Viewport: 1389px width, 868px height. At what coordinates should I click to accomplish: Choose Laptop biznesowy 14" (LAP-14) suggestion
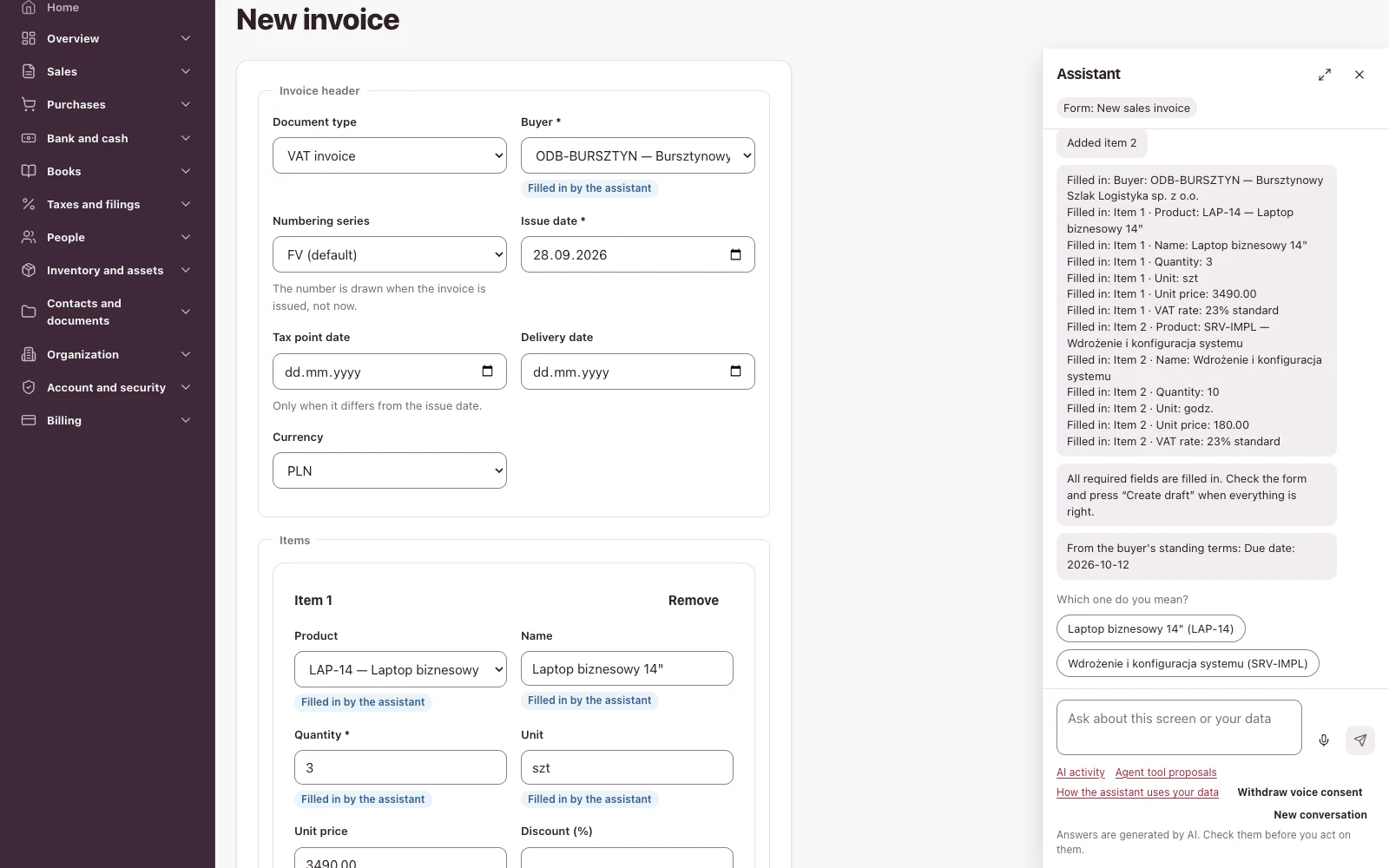point(1150,628)
